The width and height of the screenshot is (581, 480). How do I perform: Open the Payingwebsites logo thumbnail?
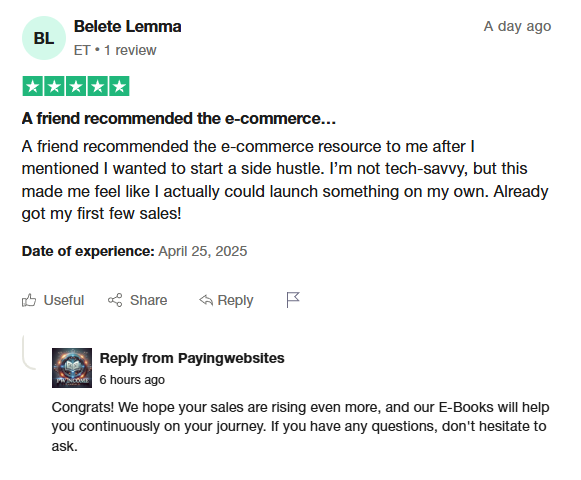click(72, 368)
